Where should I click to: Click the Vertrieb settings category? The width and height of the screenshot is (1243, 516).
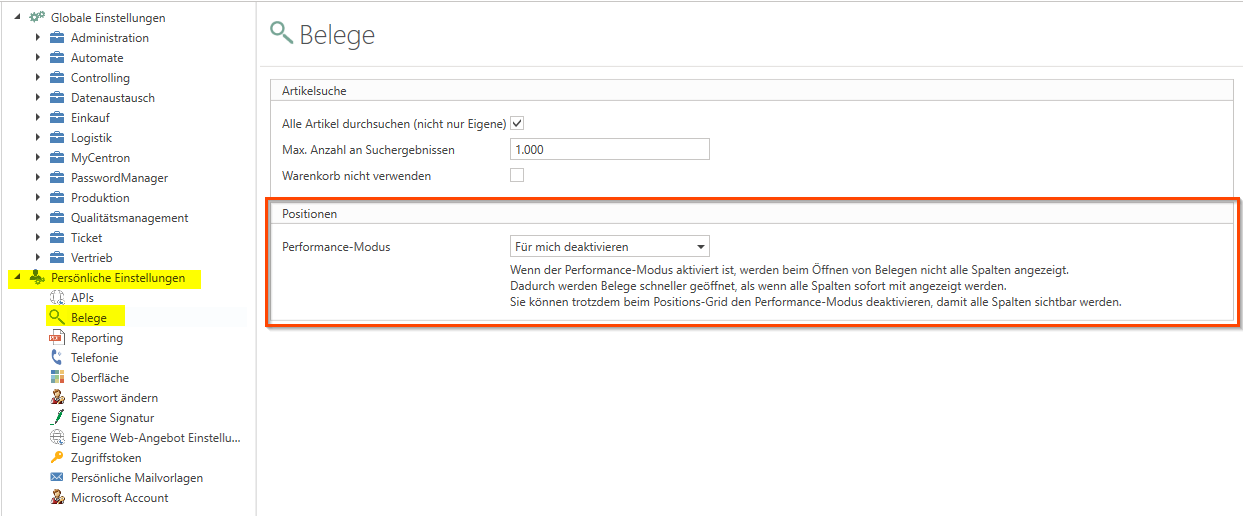tap(92, 258)
